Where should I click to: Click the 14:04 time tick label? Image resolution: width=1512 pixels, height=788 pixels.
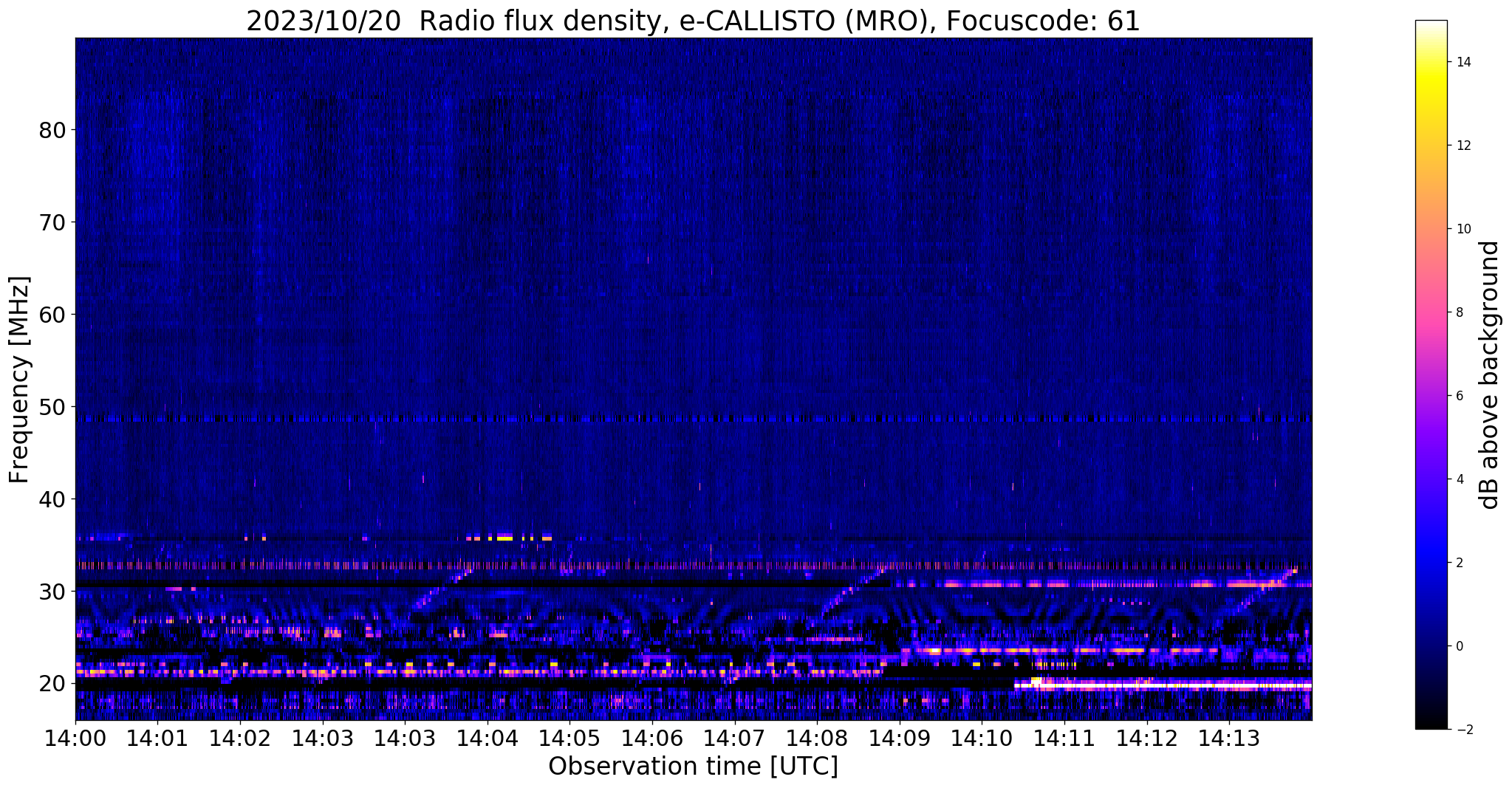click(487, 738)
